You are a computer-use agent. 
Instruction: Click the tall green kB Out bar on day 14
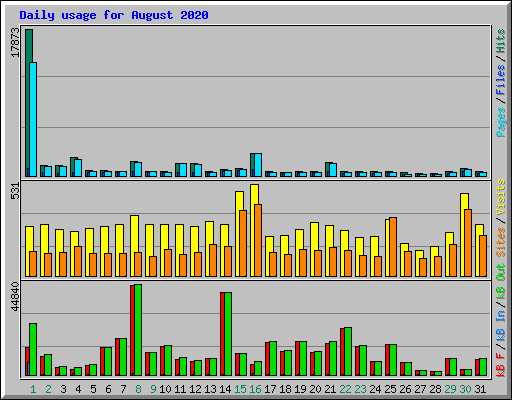[228, 334]
